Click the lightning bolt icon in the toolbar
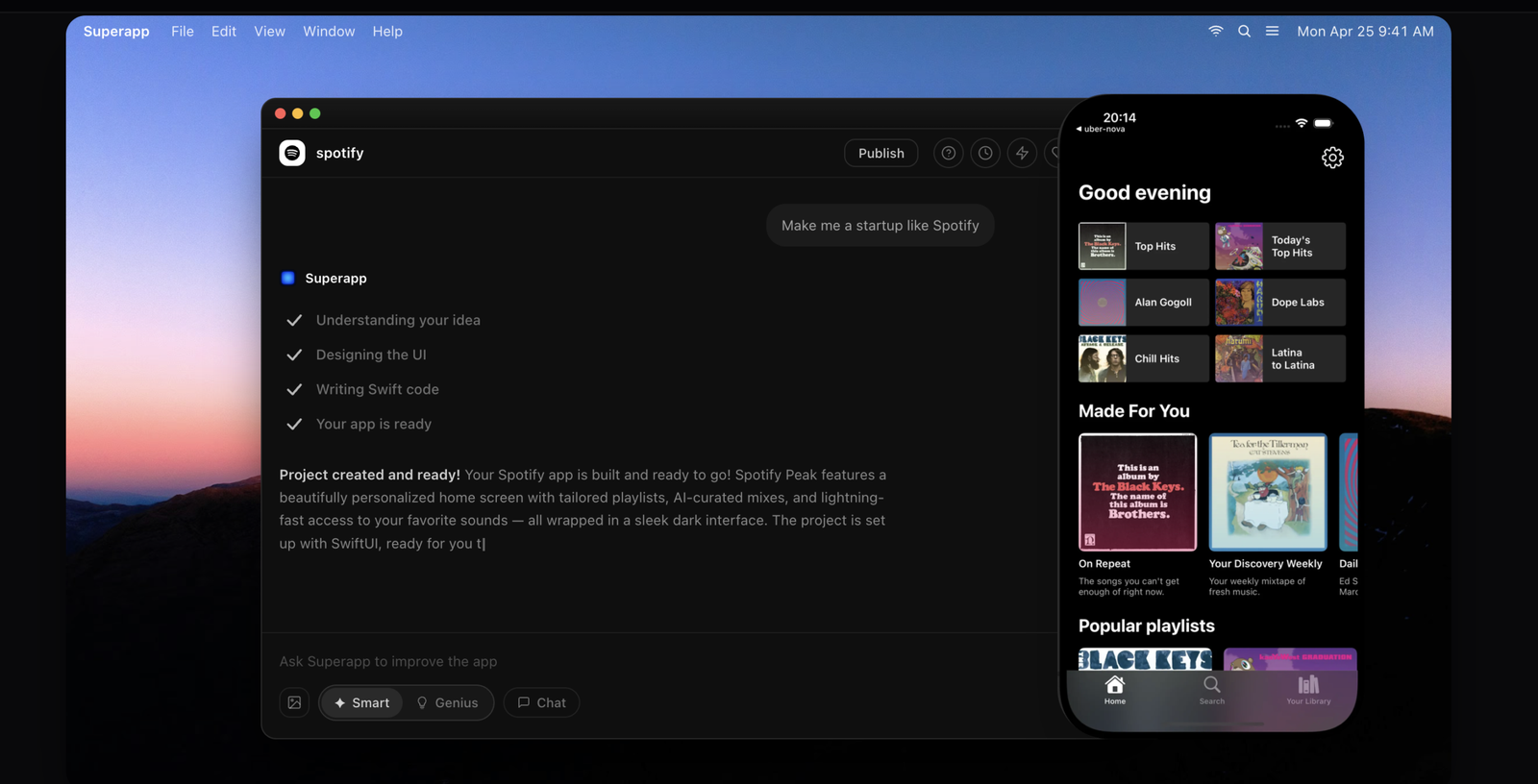Image resolution: width=1538 pixels, height=784 pixels. 1022,153
